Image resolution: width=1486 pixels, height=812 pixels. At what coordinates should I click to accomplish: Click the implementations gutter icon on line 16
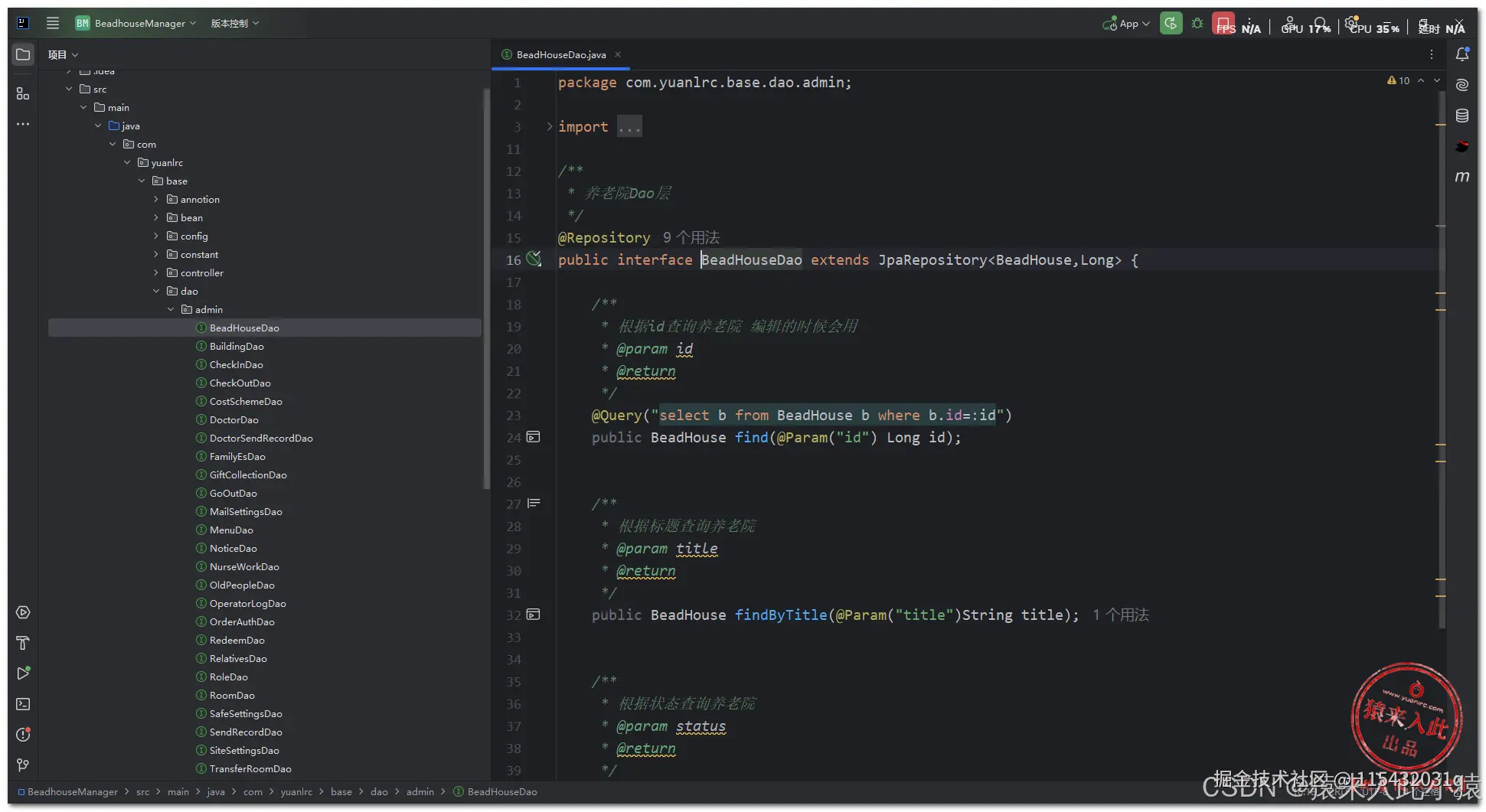pyautogui.click(x=534, y=259)
